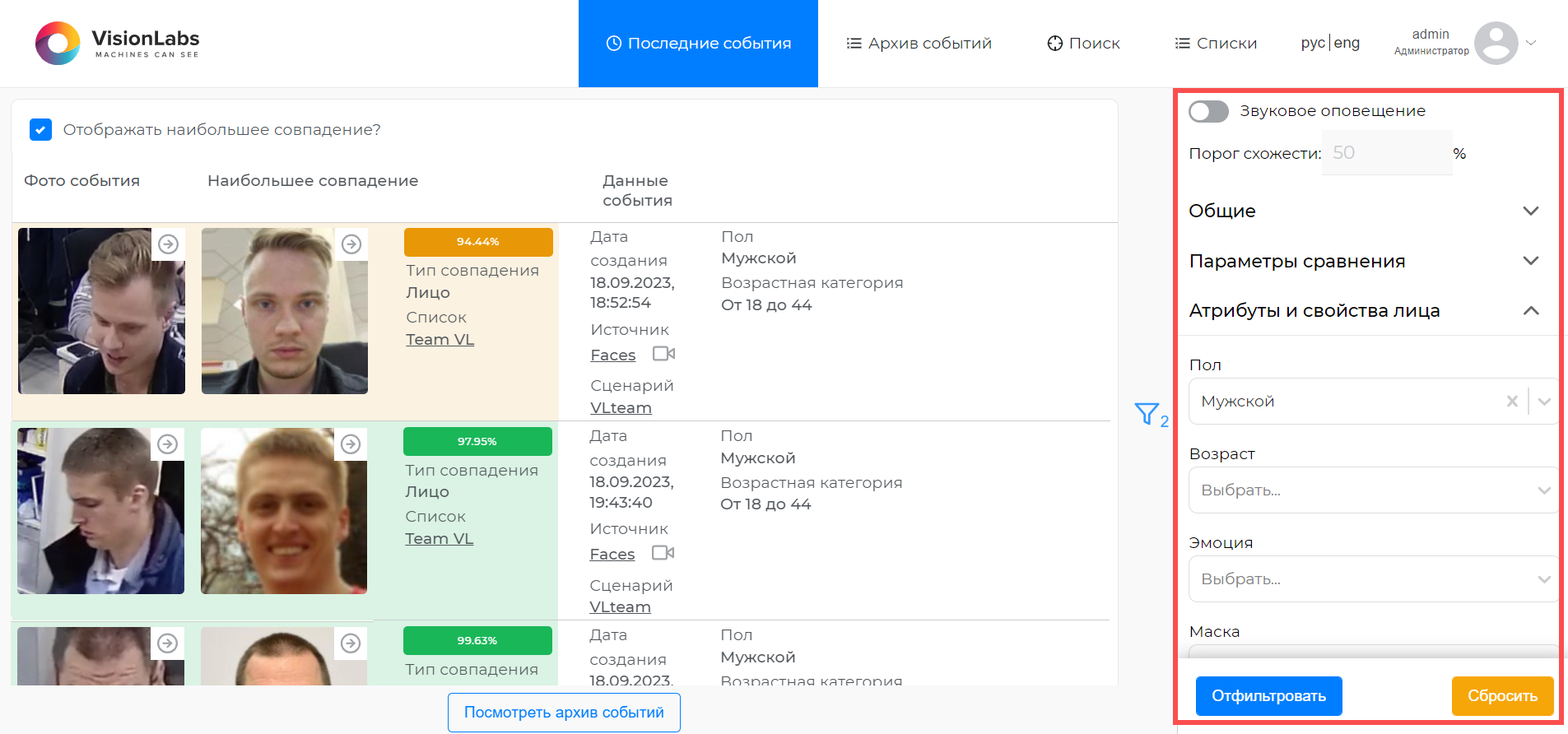
Task: Click camera icon next to Faces at 19:43:40
Action: (663, 553)
